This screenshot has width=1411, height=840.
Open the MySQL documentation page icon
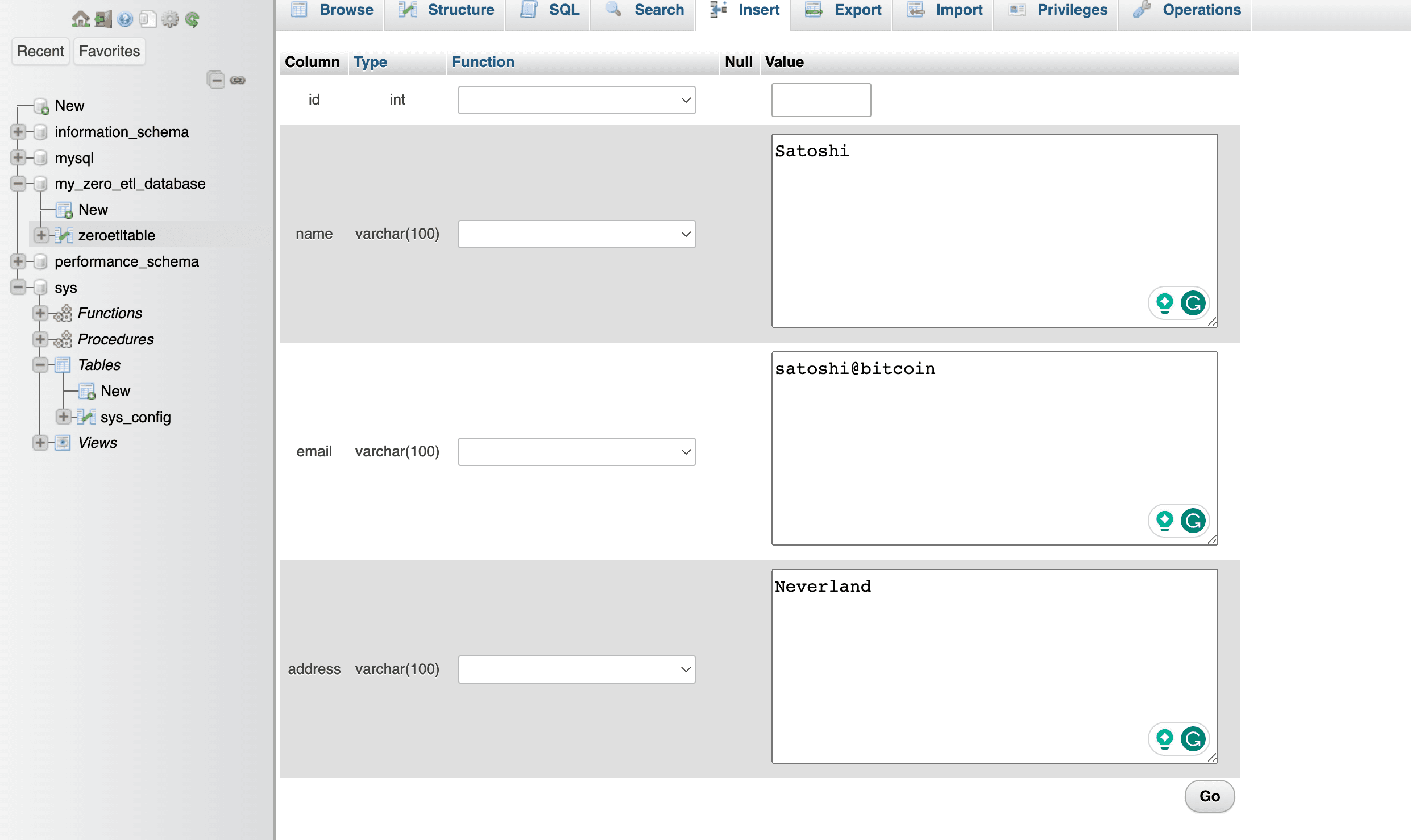pyautogui.click(x=147, y=19)
